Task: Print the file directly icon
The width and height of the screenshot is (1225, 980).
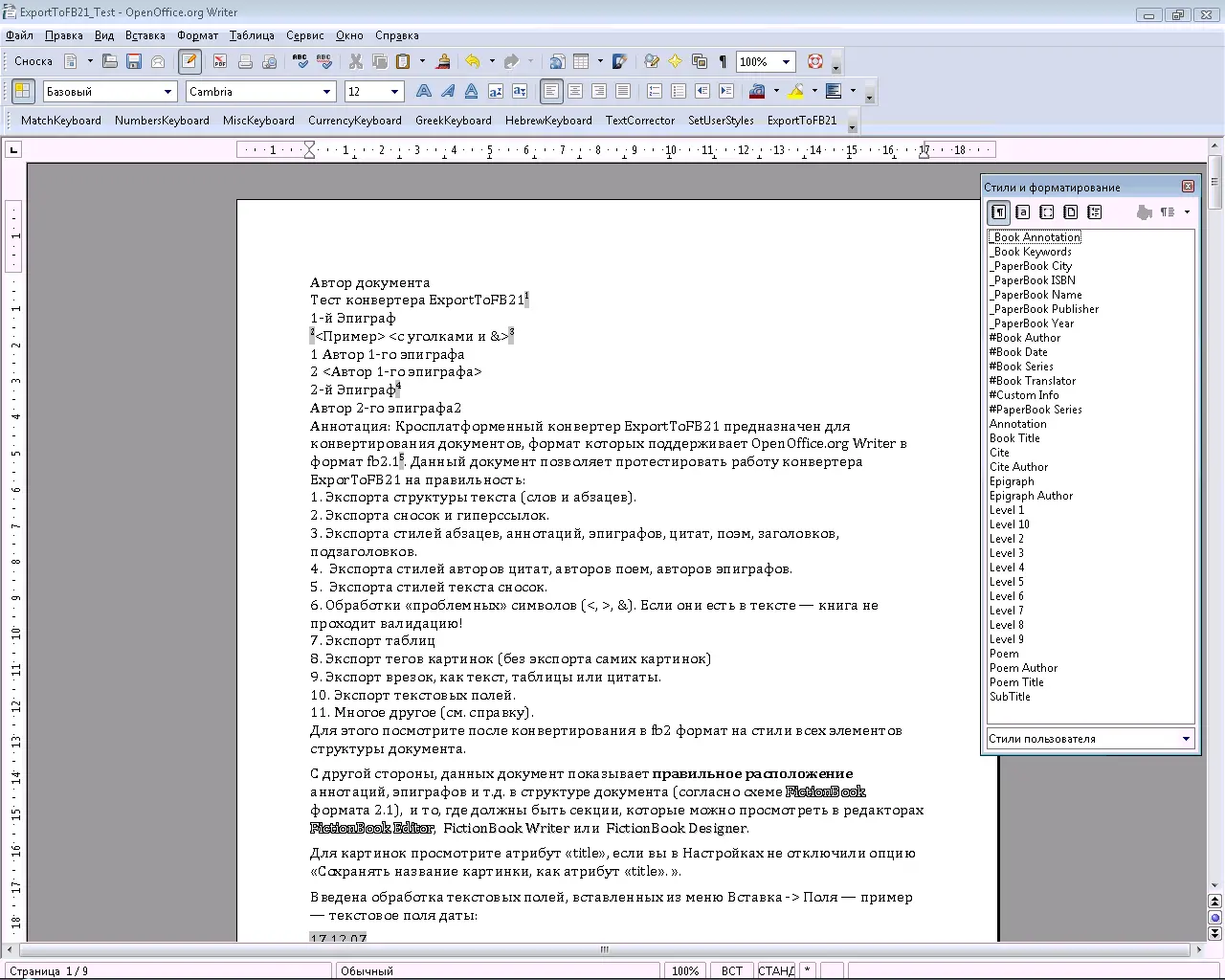Action: click(245, 61)
